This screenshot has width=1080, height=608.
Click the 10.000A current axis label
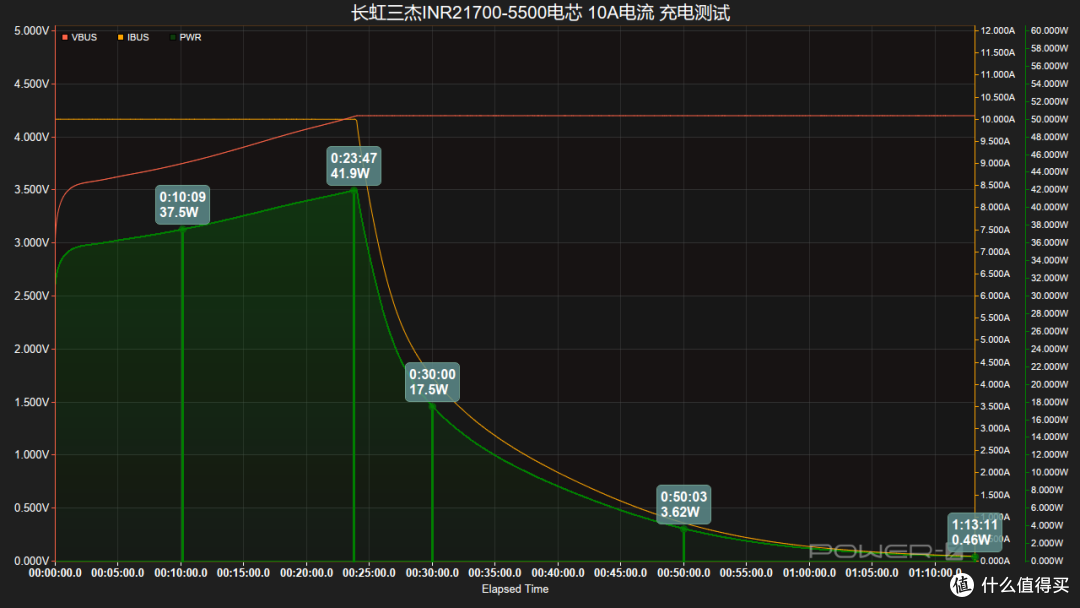998,119
